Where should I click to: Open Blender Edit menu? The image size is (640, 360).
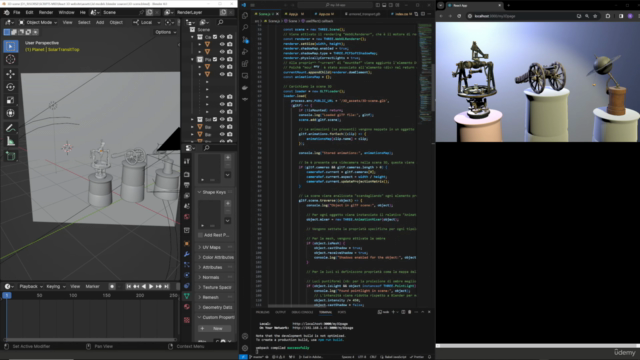point(29,13)
